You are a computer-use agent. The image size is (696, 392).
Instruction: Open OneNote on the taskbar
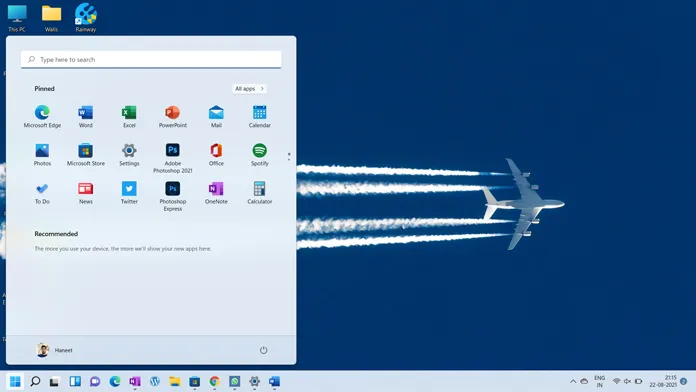click(x=135, y=381)
